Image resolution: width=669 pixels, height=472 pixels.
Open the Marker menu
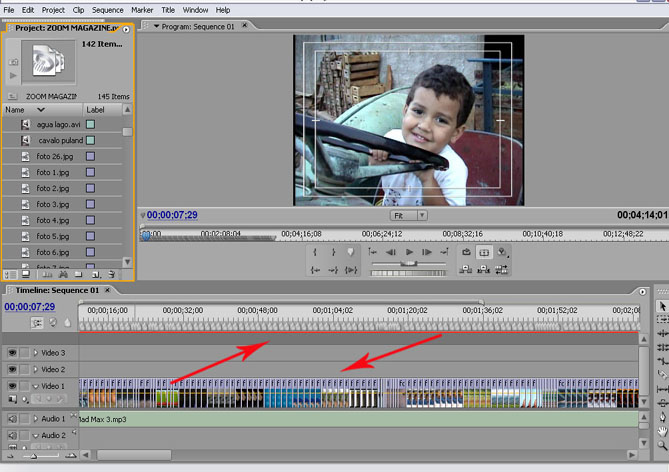[x=142, y=10]
